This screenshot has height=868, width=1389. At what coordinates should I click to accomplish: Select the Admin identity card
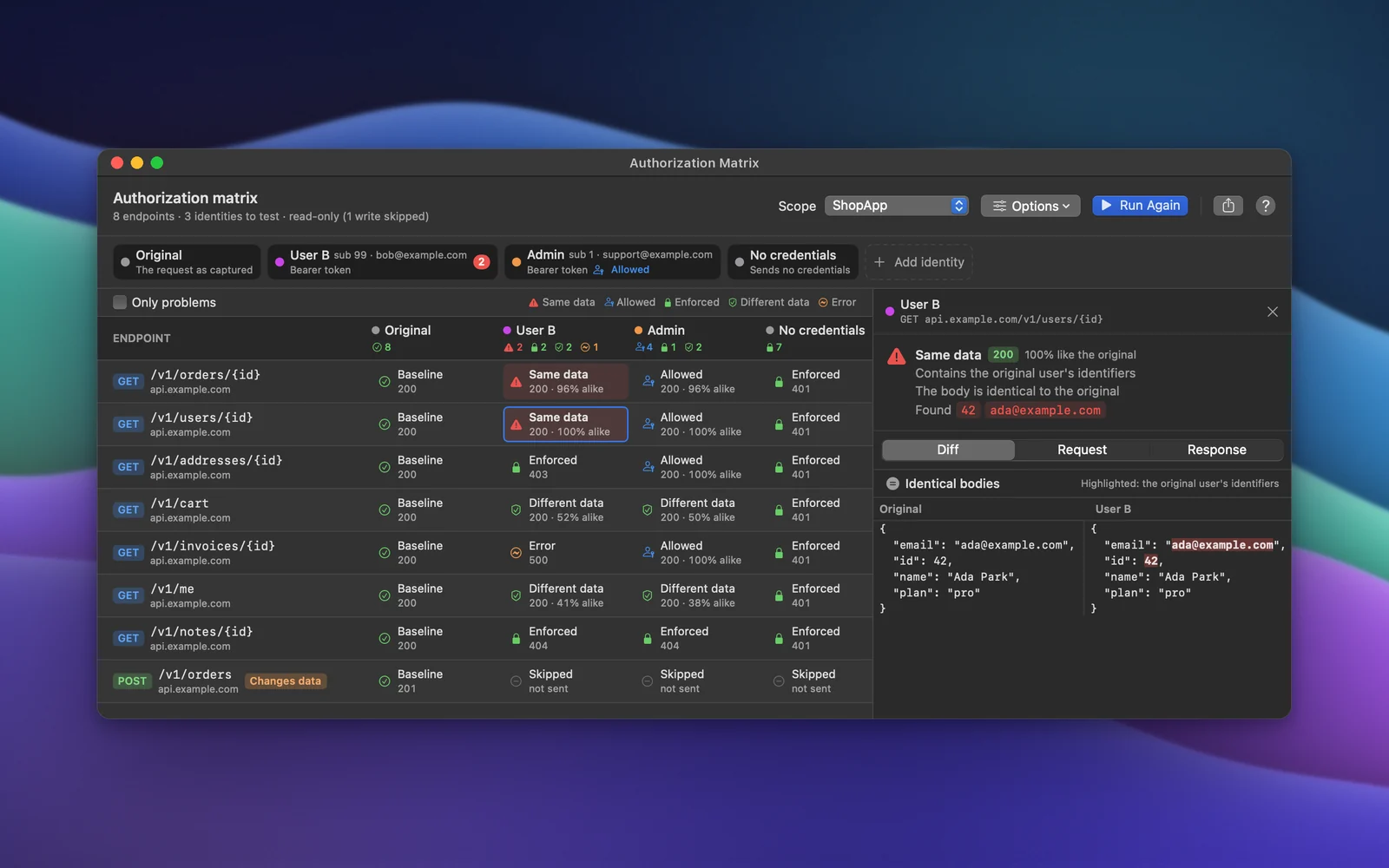pos(612,262)
